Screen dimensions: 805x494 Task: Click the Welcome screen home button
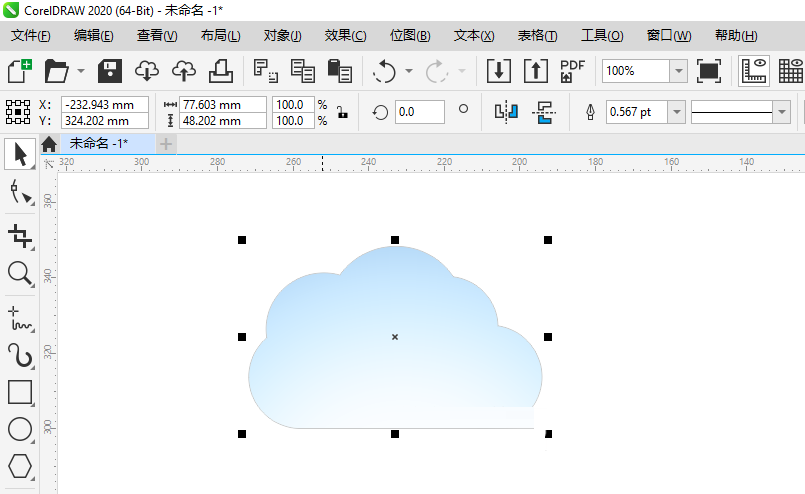pos(48,145)
